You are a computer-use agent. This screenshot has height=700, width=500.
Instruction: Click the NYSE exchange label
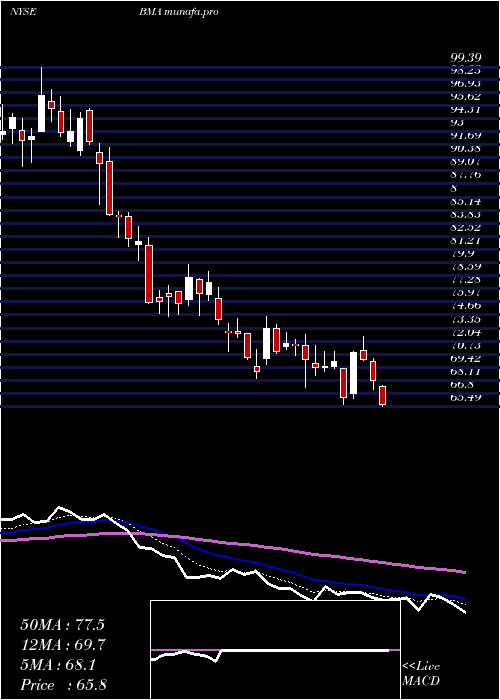coord(23,12)
